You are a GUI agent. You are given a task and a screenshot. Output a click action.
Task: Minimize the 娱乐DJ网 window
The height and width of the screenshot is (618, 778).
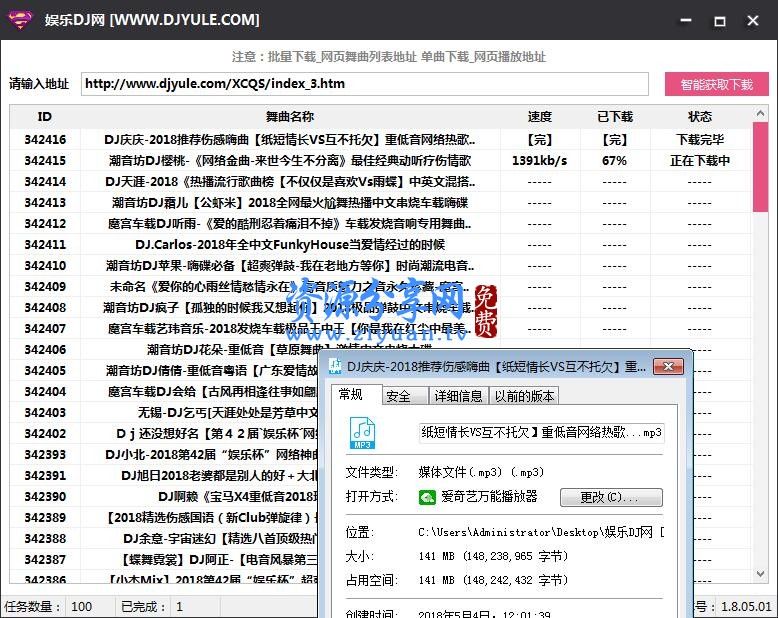pyautogui.click(x=686, y=20)
